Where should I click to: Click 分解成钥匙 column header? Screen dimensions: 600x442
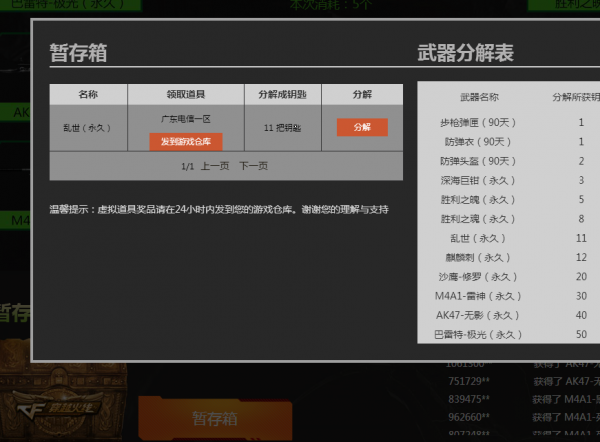pos(282,94)
